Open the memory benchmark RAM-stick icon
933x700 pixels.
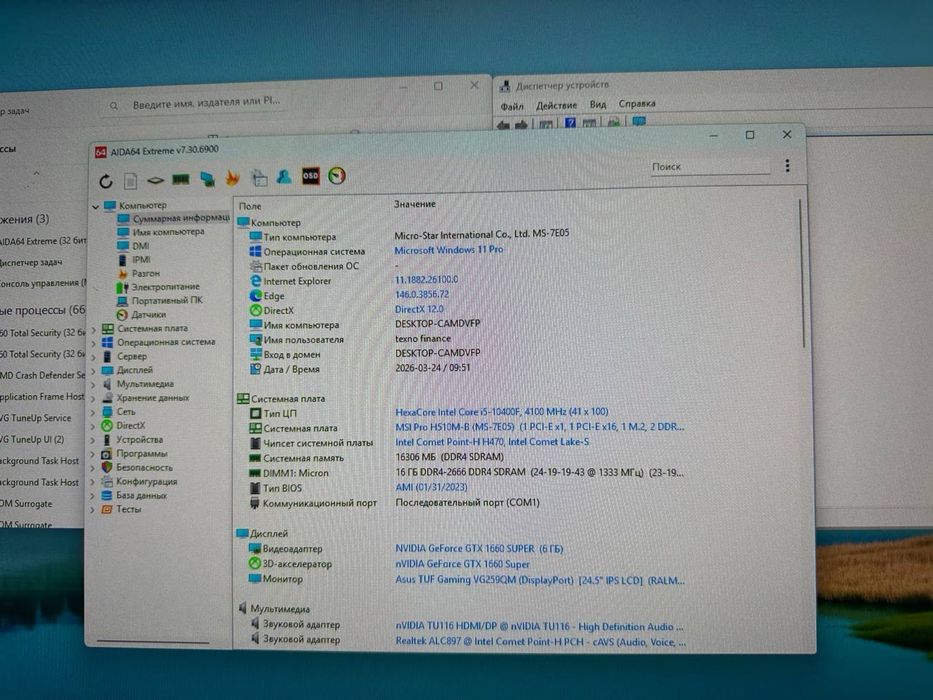click(x=181, y=179)
